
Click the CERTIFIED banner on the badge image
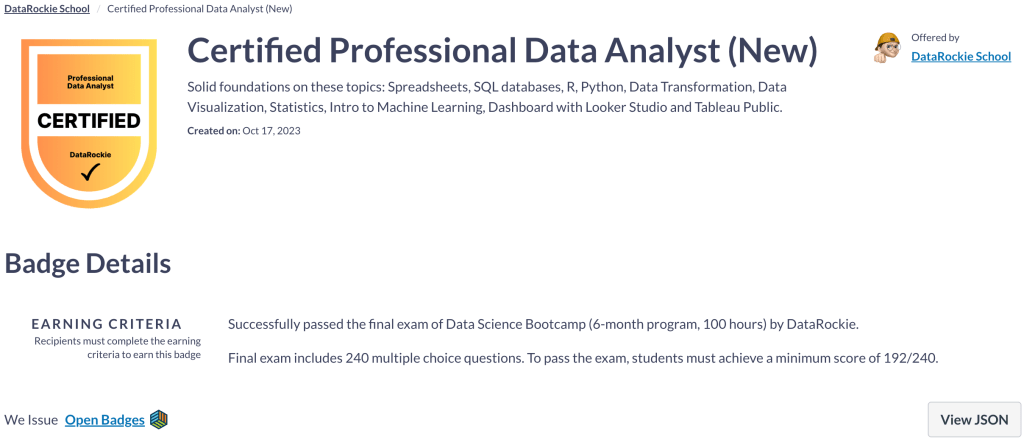[89, 122]
